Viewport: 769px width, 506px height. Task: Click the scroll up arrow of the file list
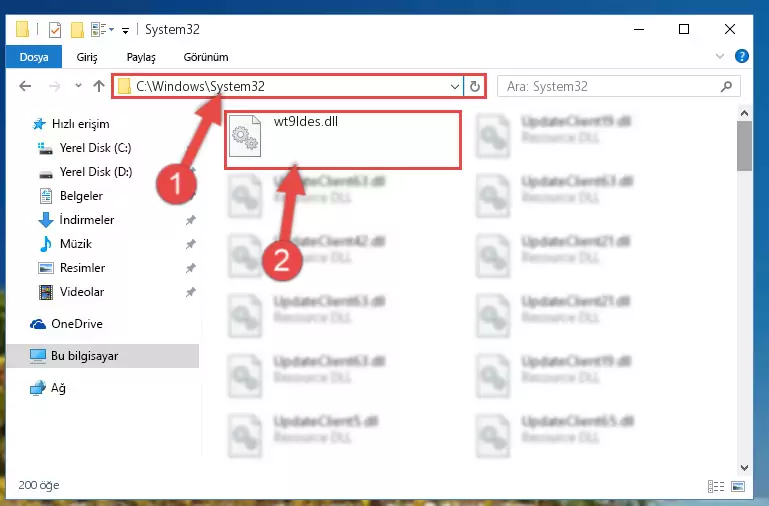coord(744,113)
